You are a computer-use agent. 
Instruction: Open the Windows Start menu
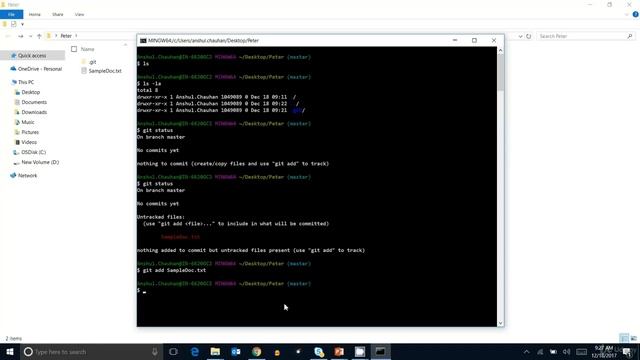coord(10,351)
